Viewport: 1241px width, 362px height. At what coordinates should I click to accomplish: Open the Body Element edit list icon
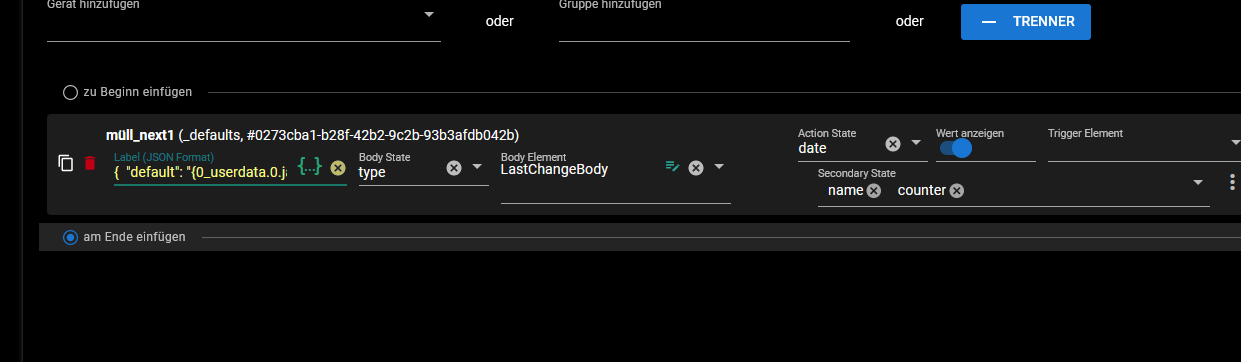[673, 167]
